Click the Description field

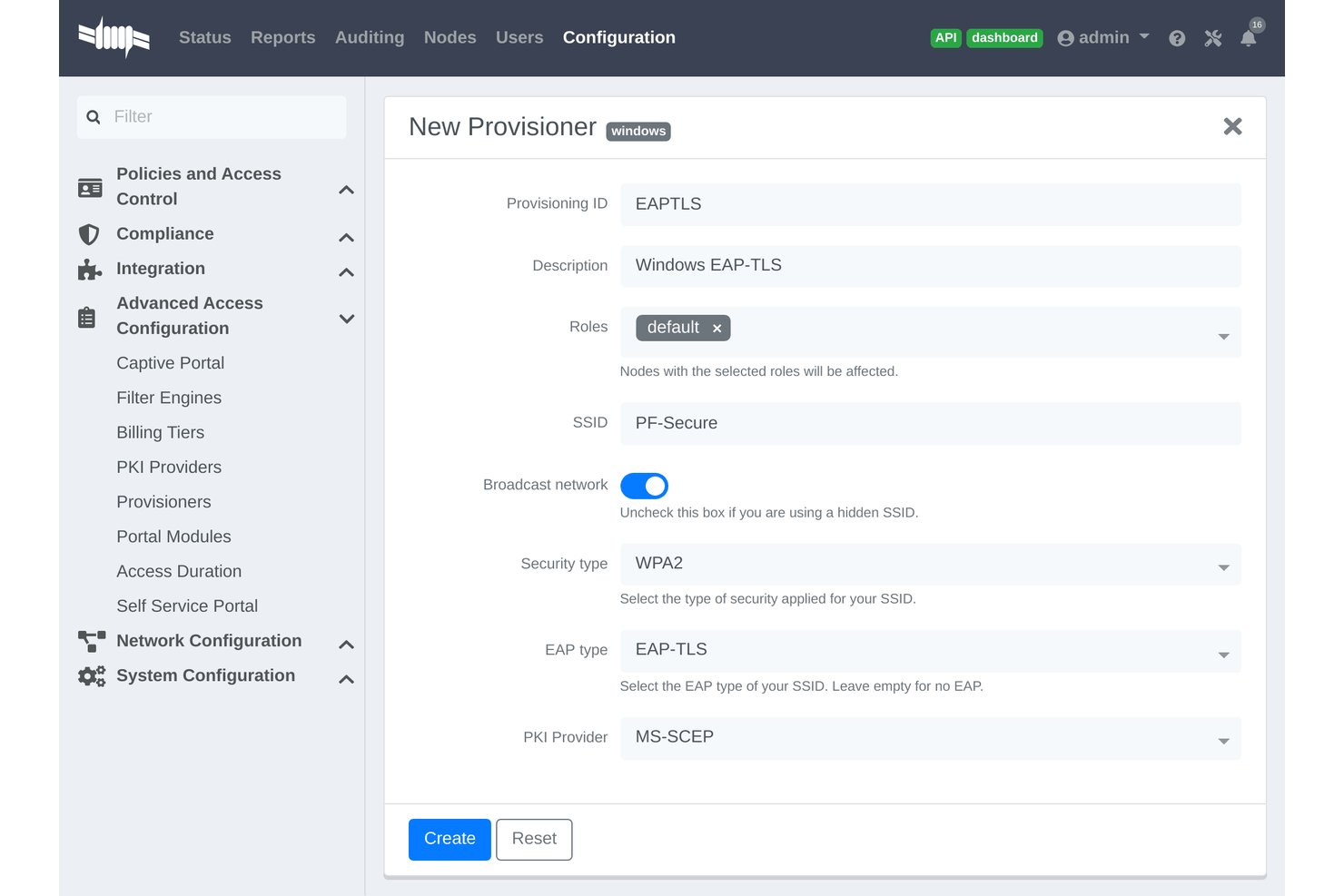931,266
